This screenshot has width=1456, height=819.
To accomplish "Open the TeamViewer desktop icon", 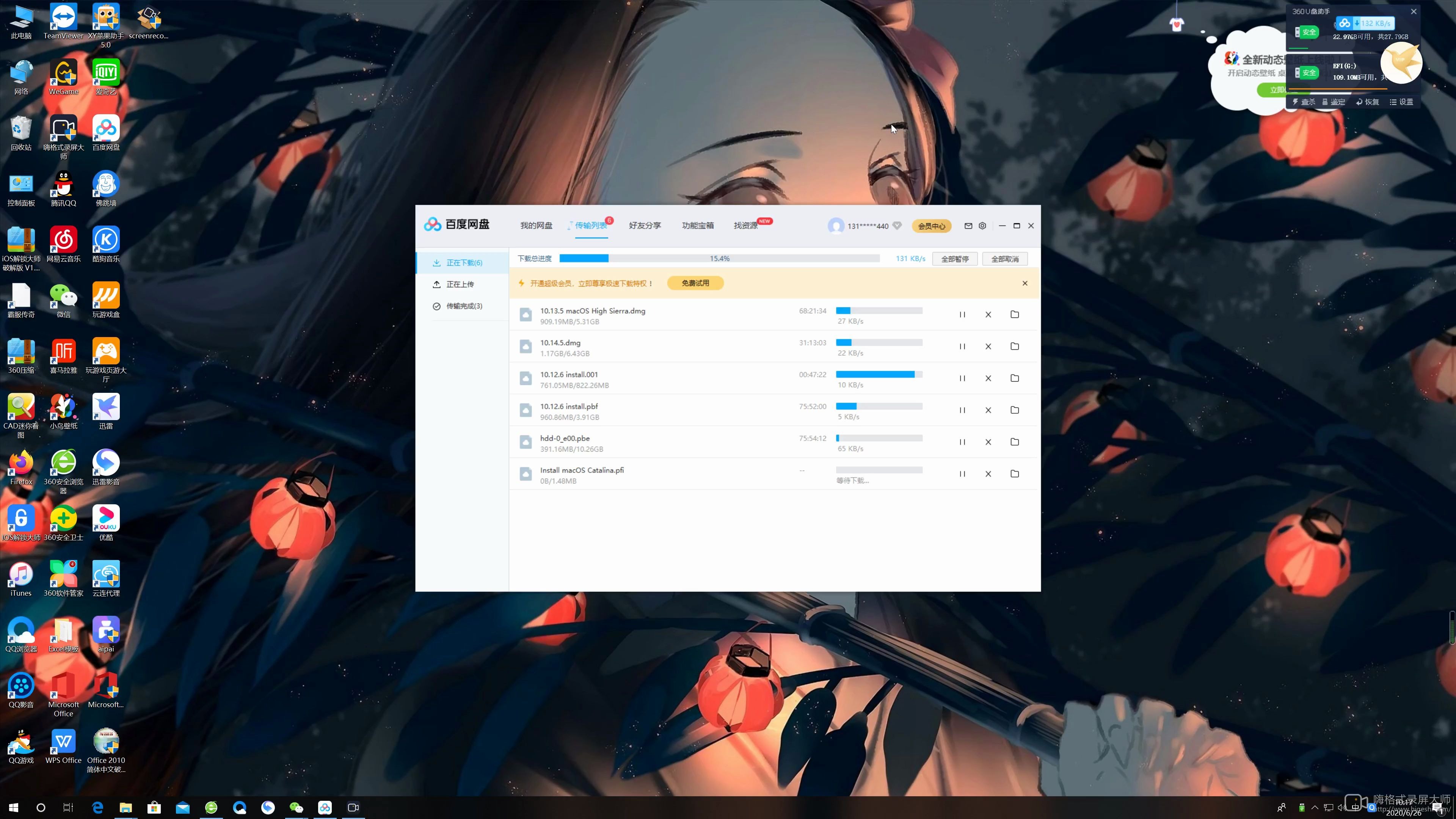I will point(63,22).
